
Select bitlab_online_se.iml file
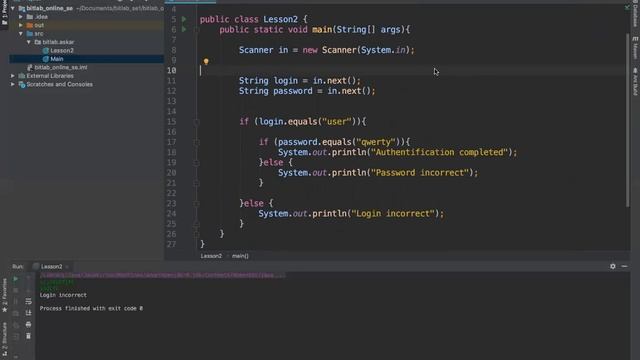[60, 67]
